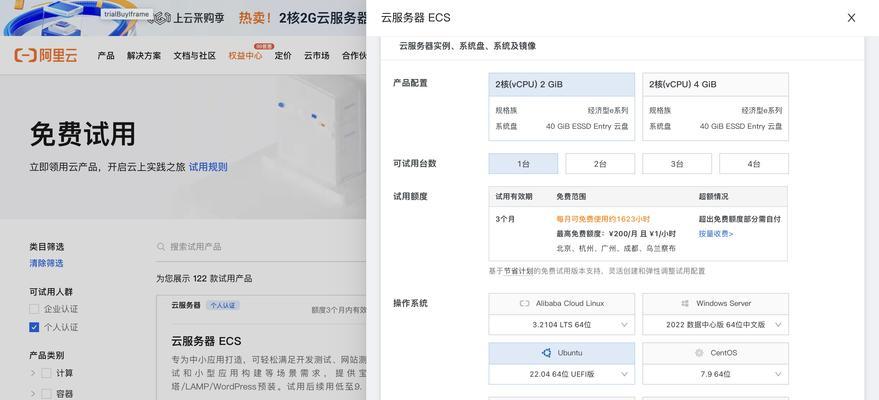This screenshot has height=400, width=879.
Task: Check the 企业认证 checkbox
Action: click(x=34, y=309)
